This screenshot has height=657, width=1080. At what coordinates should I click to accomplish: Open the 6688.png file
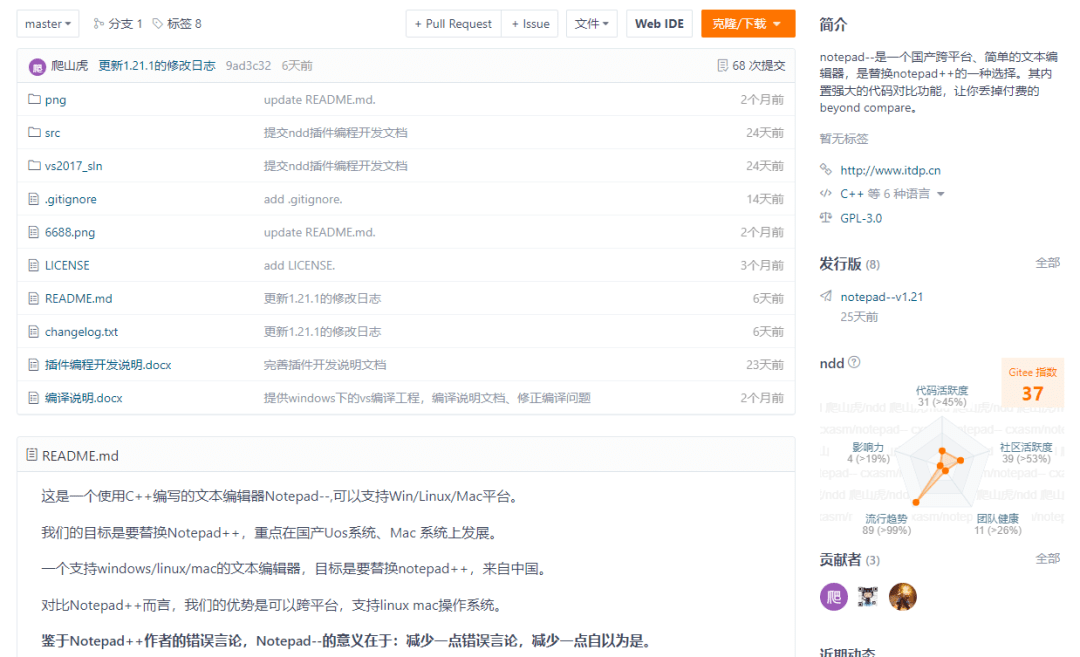[70, 233]
